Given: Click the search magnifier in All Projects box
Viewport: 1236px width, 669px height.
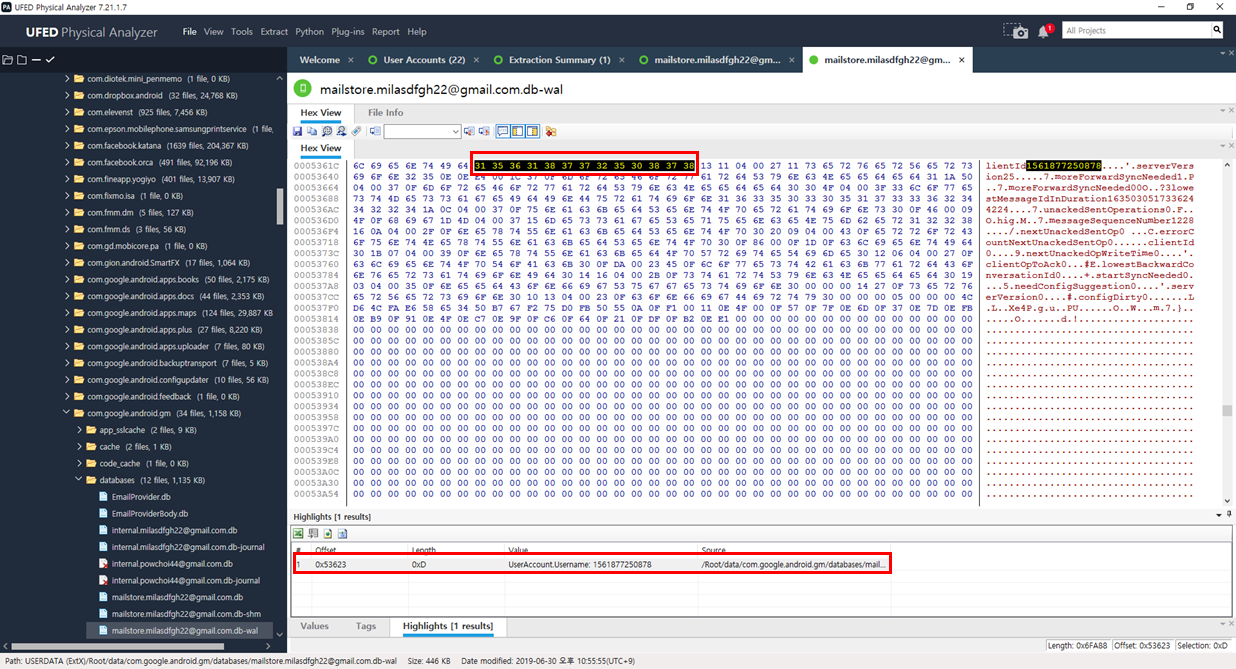Looking at the screenshot, I should tap(1217, 31).
